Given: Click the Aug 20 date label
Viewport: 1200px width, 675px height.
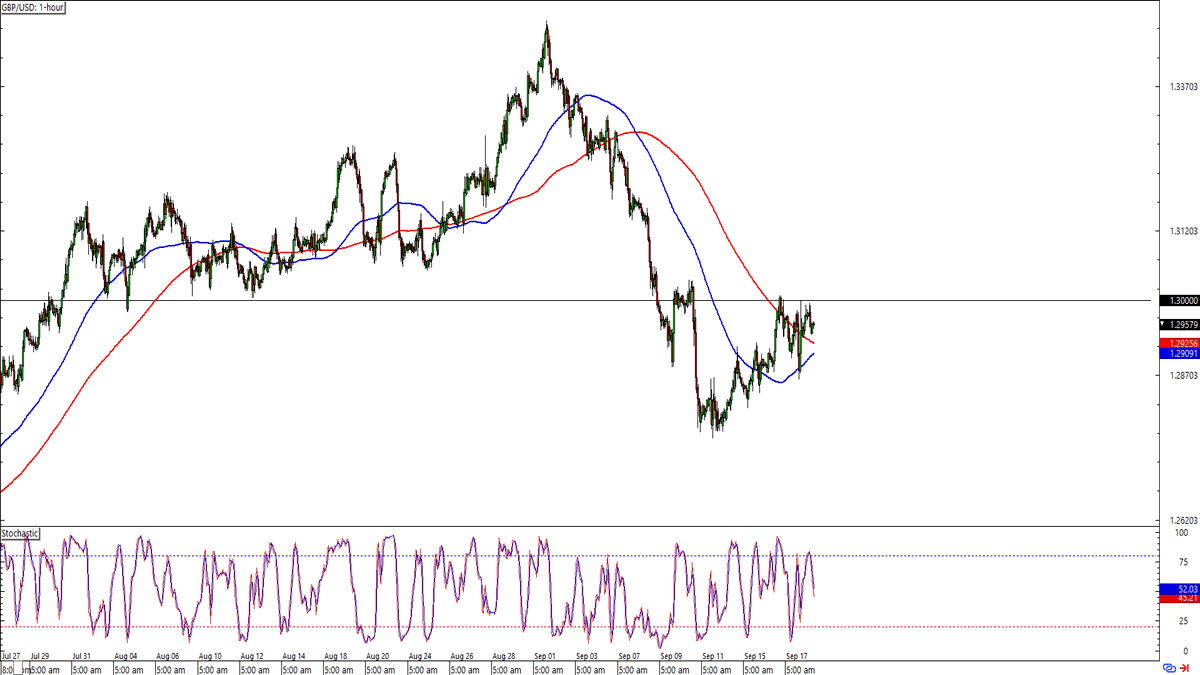Looking at the screenshot, I should (x=377, y=657).
